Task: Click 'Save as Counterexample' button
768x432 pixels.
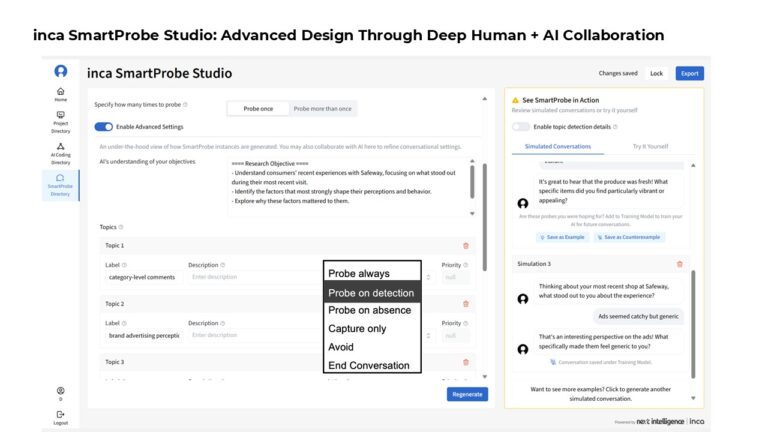Action: click(628, 237)
